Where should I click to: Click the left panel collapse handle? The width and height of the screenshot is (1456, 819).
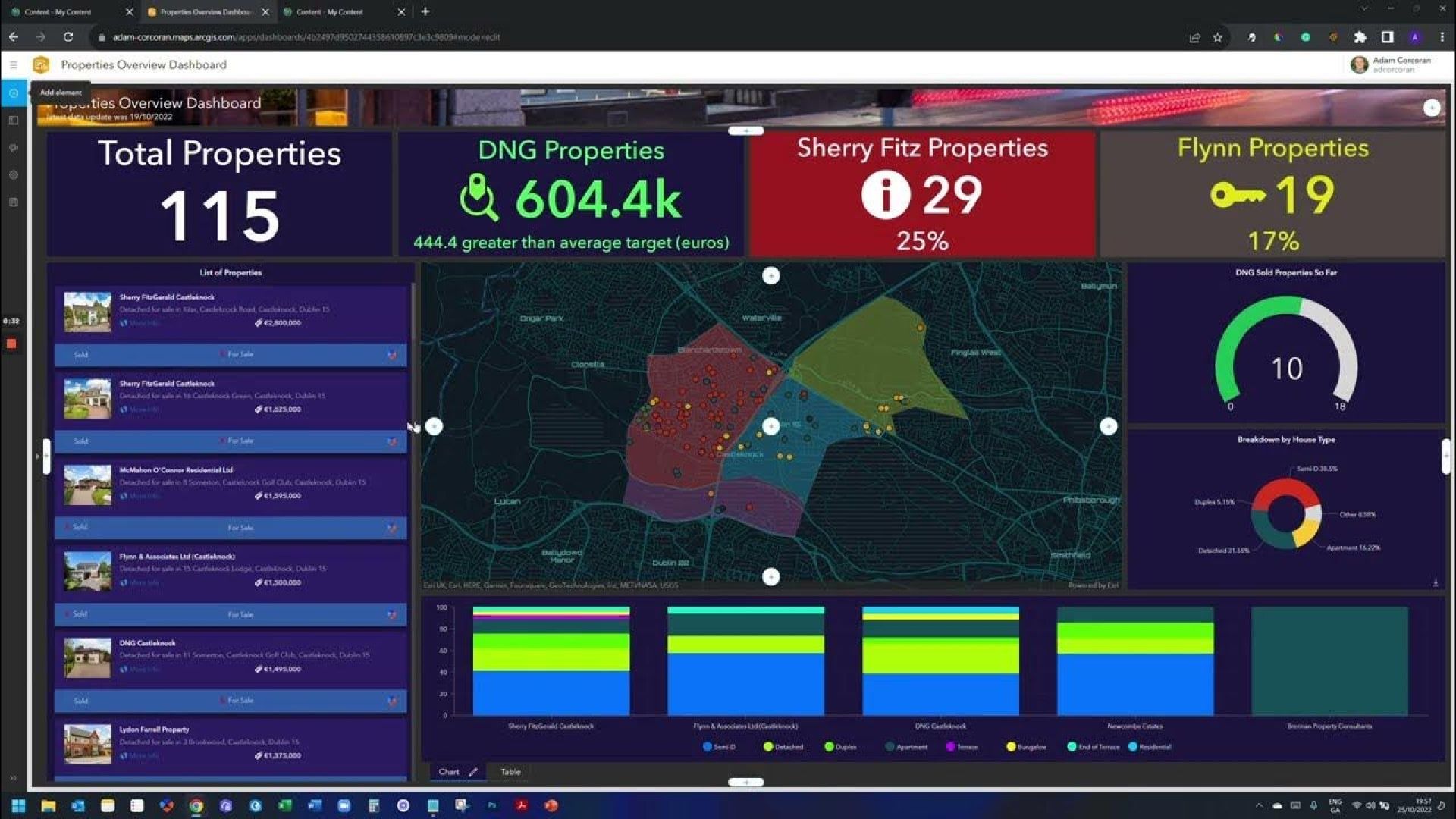(x=46, y=457)
